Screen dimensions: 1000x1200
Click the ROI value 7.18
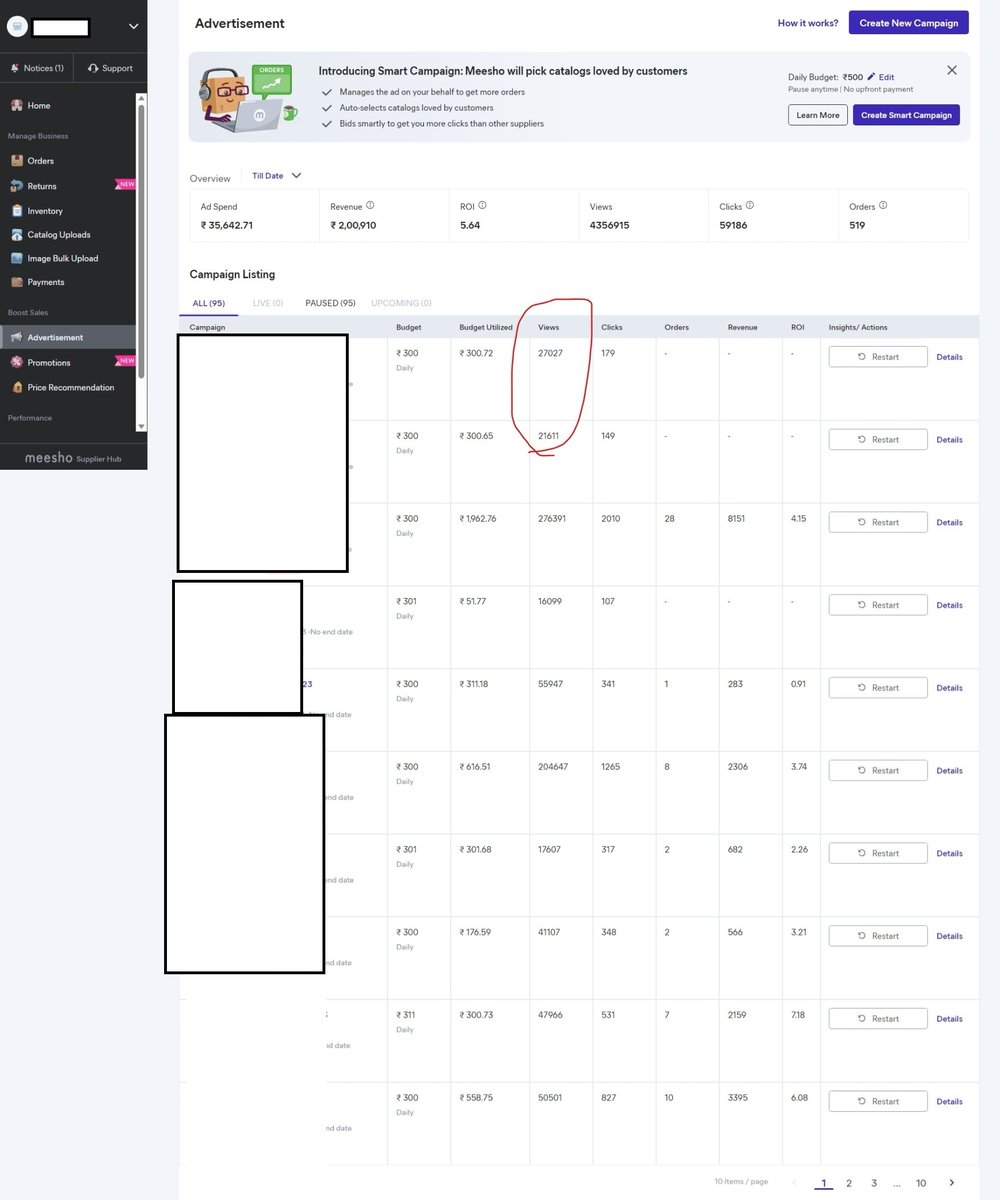tap(798, 1015)
